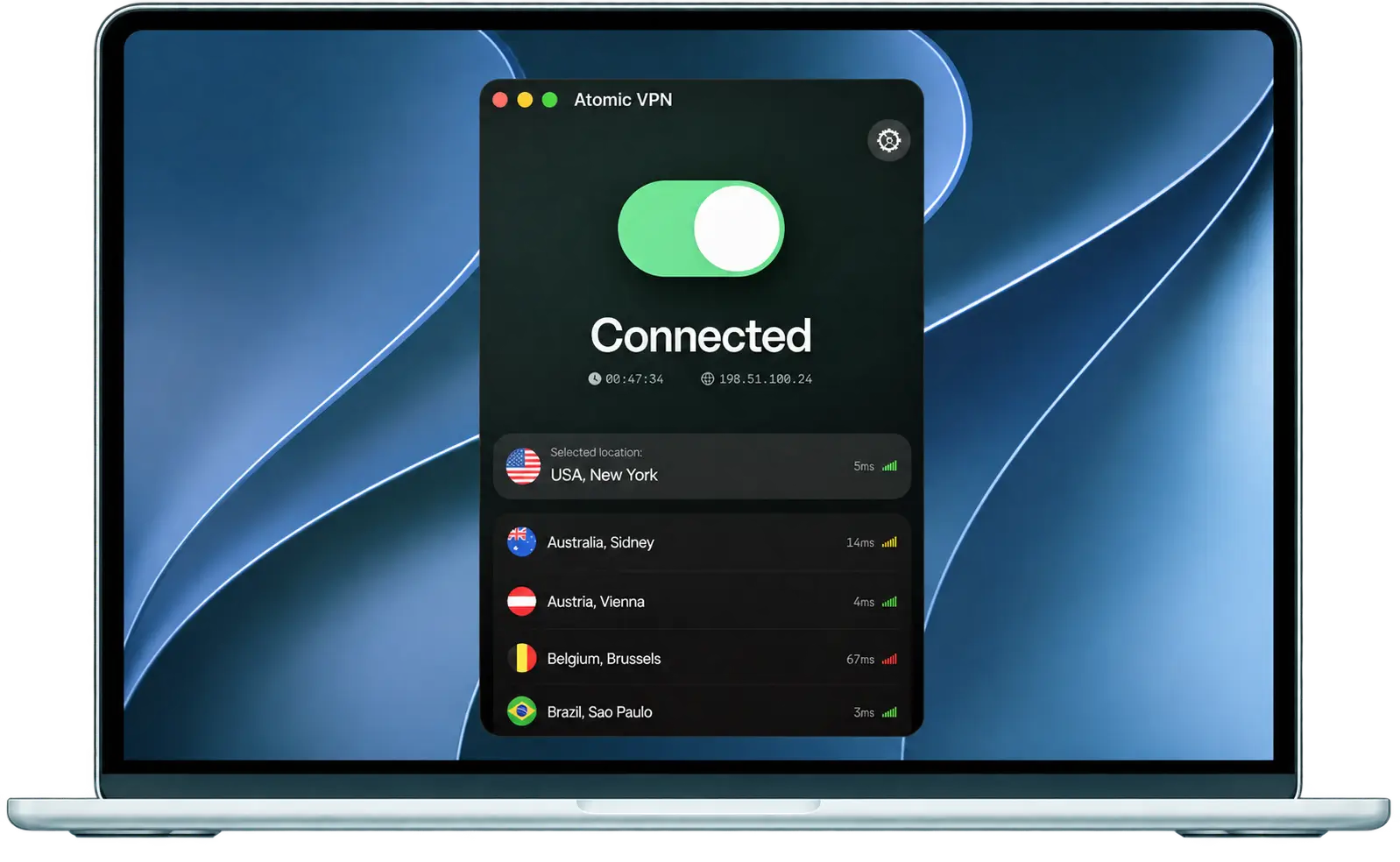Click the 'Selected location:' label

tap(597, 452)
